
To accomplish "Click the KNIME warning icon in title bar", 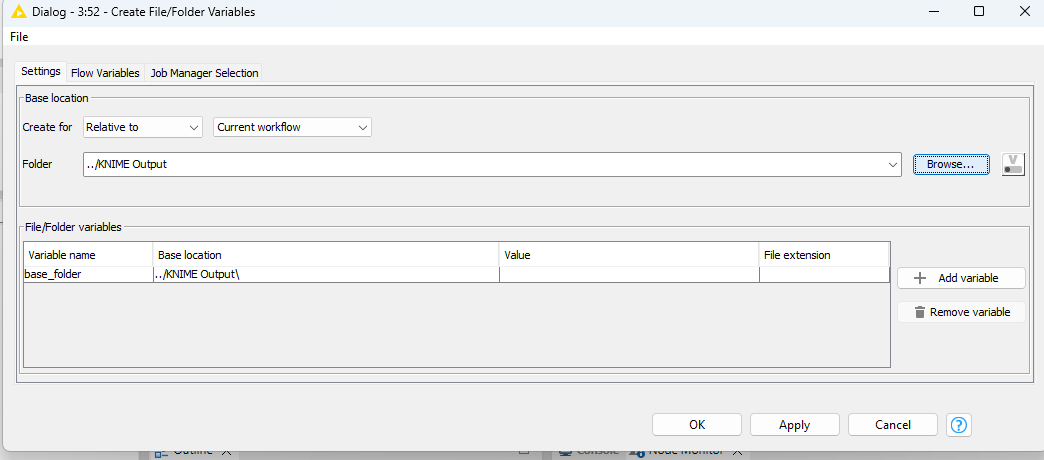I will 18,12.
